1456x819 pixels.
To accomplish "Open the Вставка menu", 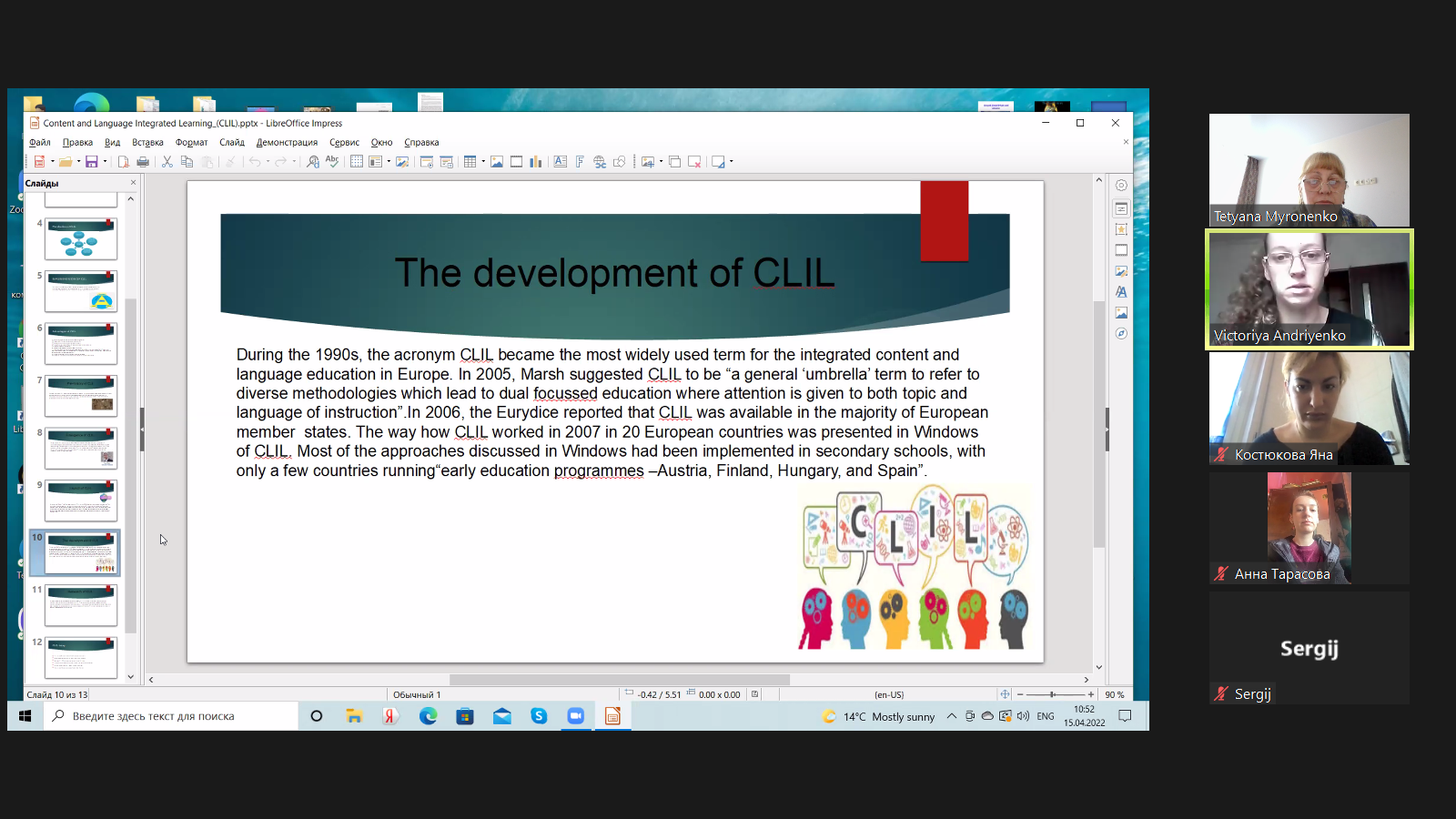I will point(147,143).
